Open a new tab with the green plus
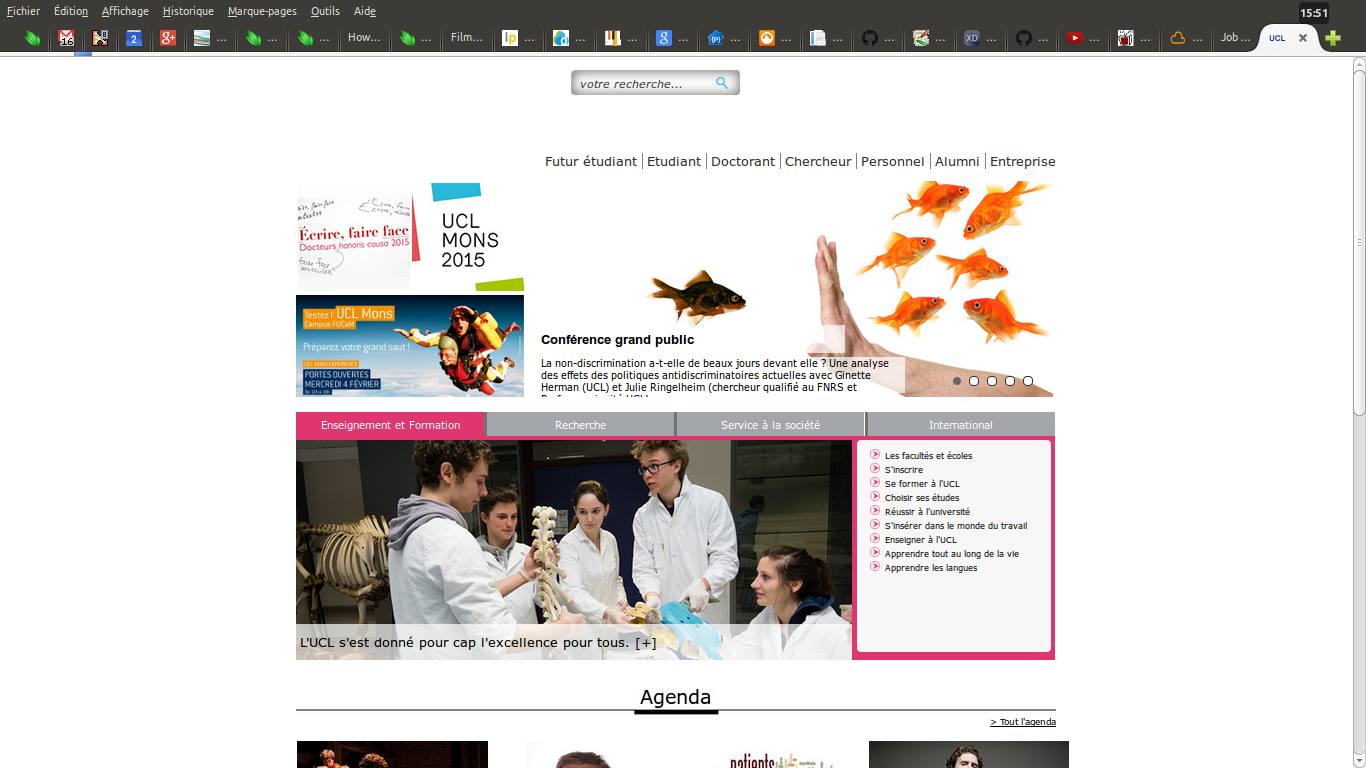Viewport: 1366px width, 768px height. click(x=1333, y=38)
